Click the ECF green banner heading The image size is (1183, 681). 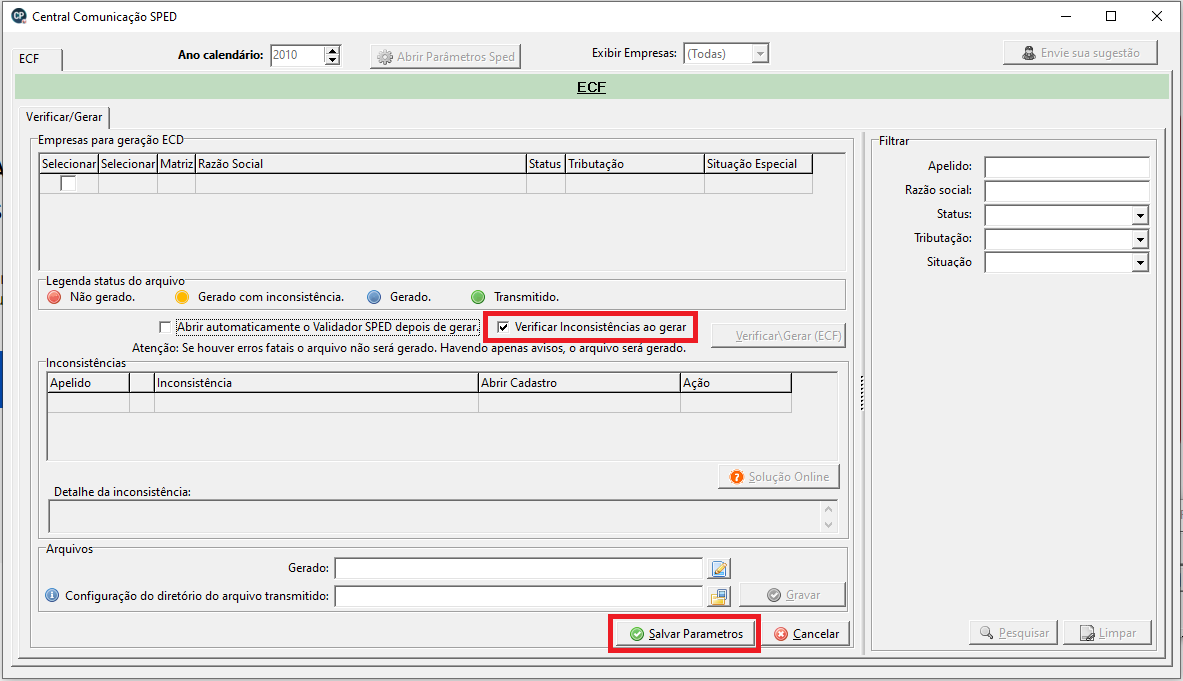click(x=592, y=87)
